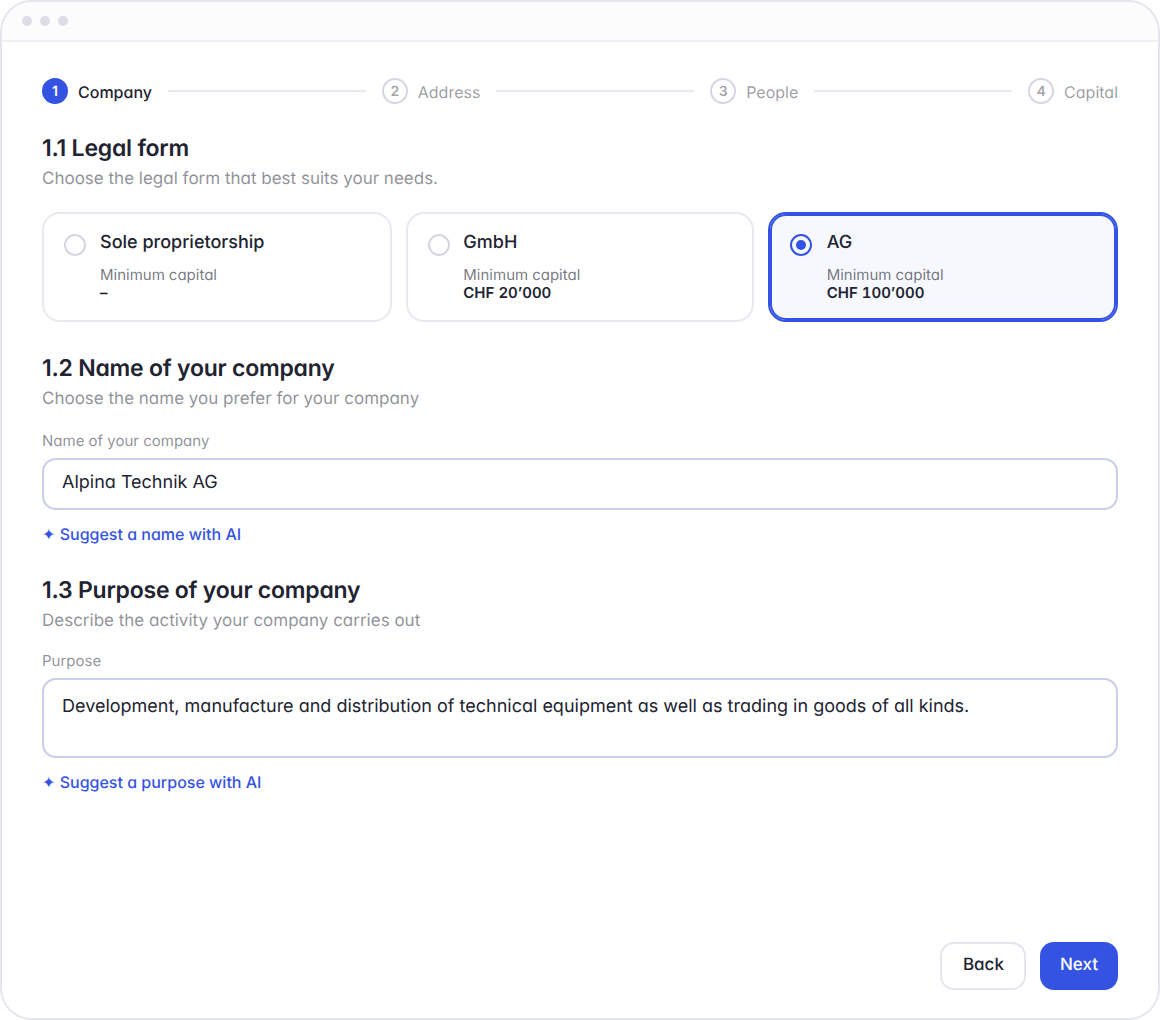The width and height of the screenshot is (1160, 1020).
Task: Select the Sole proprietorship radio button
Action: (75, 245)
